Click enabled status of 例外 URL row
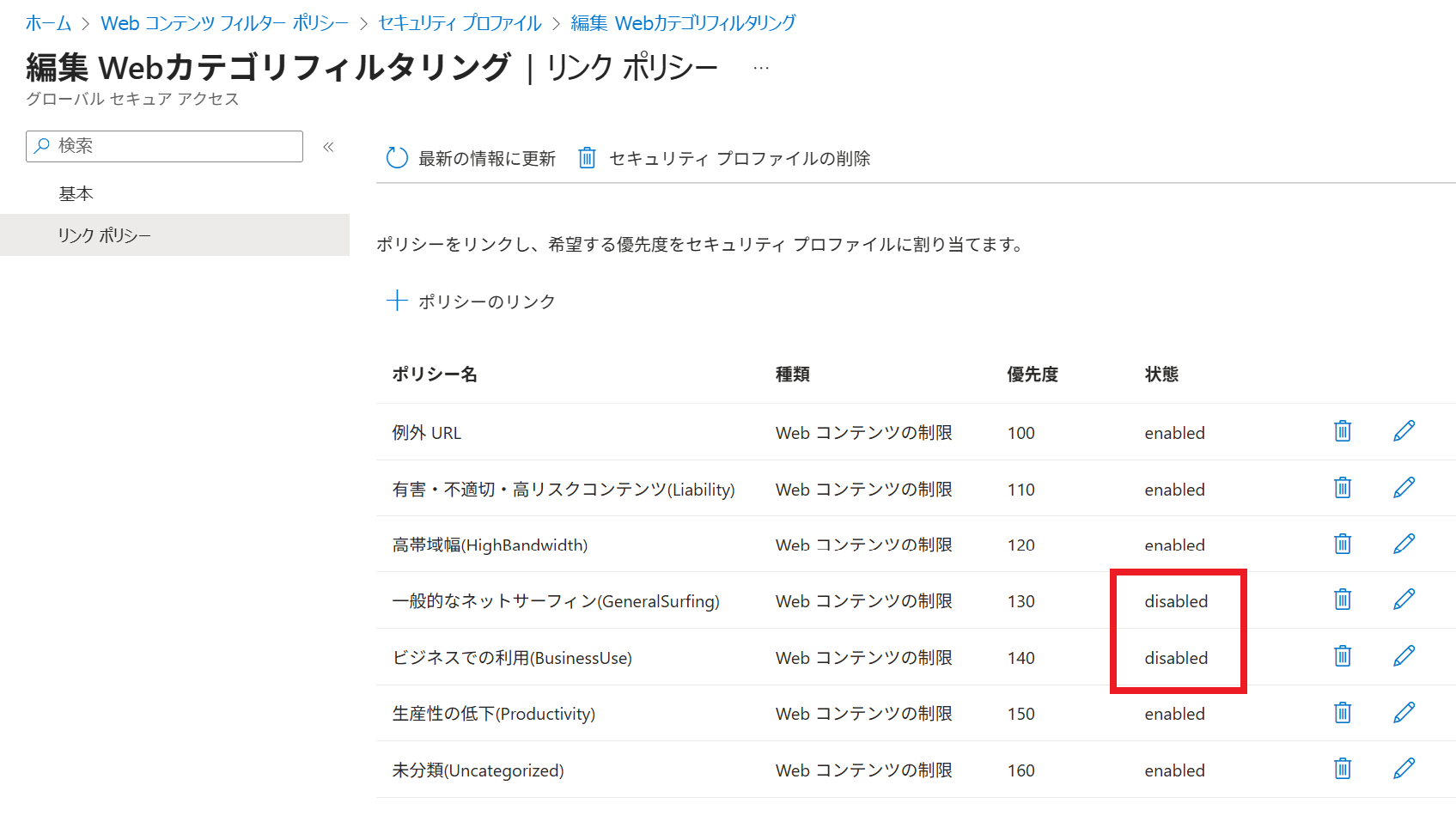 click(1174, 433)
